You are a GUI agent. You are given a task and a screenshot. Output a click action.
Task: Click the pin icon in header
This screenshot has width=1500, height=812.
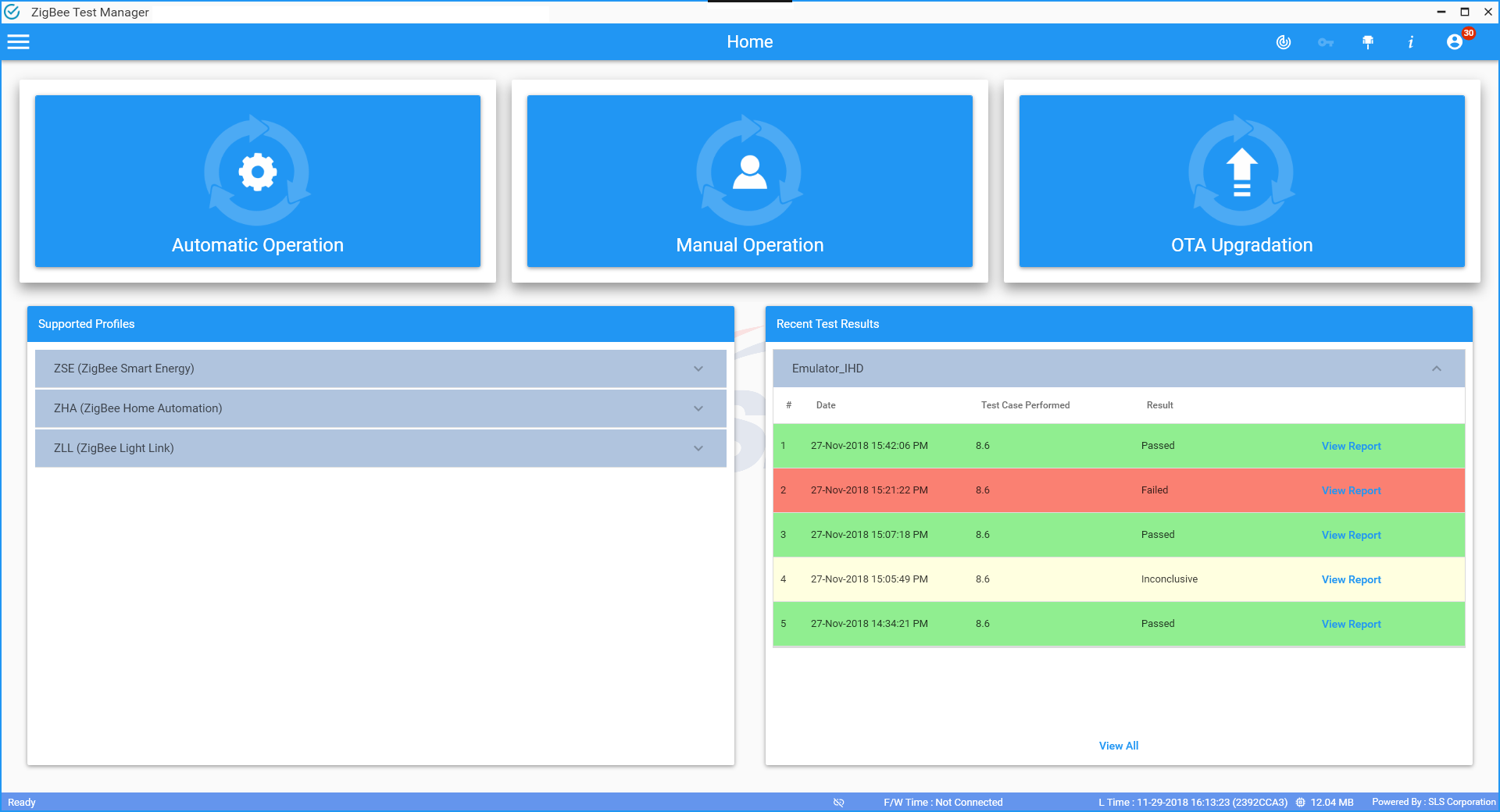click(x=1368, y=42)
